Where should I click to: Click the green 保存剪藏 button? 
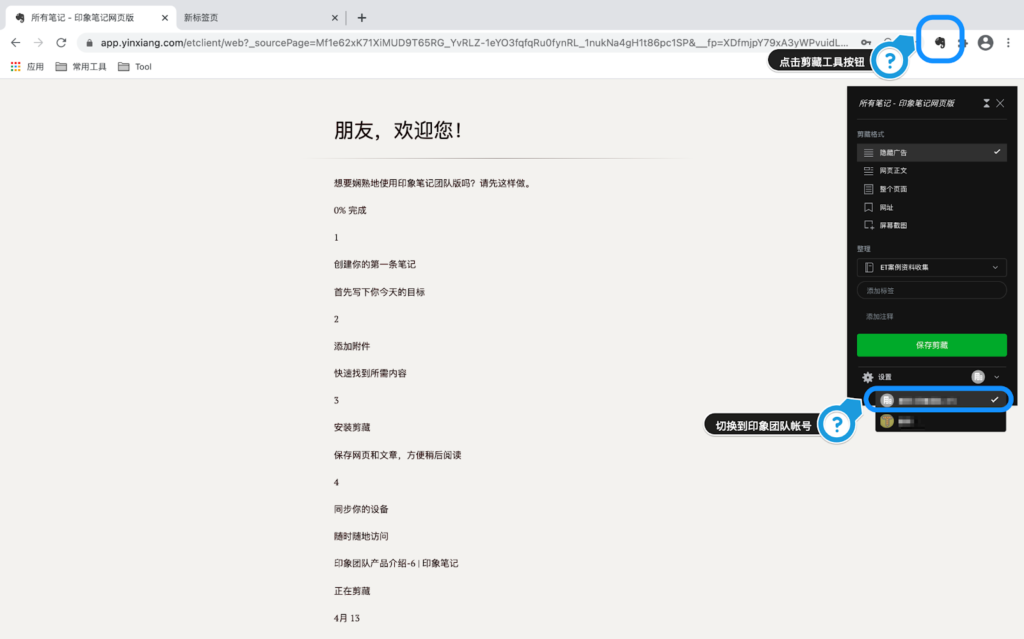click(x=931, y=345)
